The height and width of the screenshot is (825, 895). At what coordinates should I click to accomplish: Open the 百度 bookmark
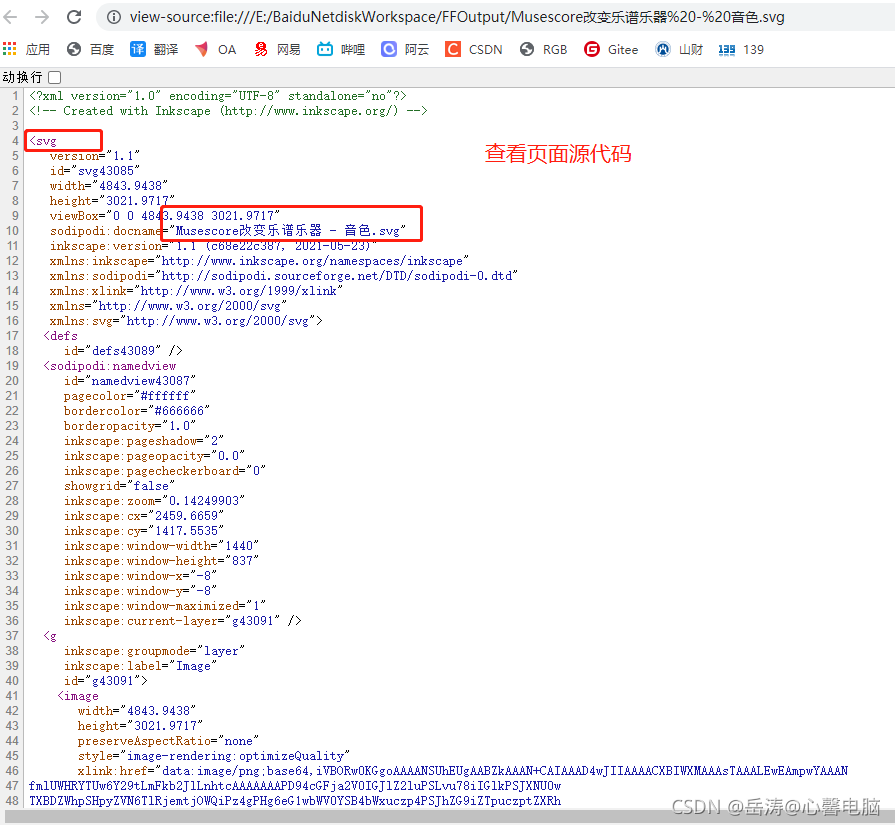90,50
